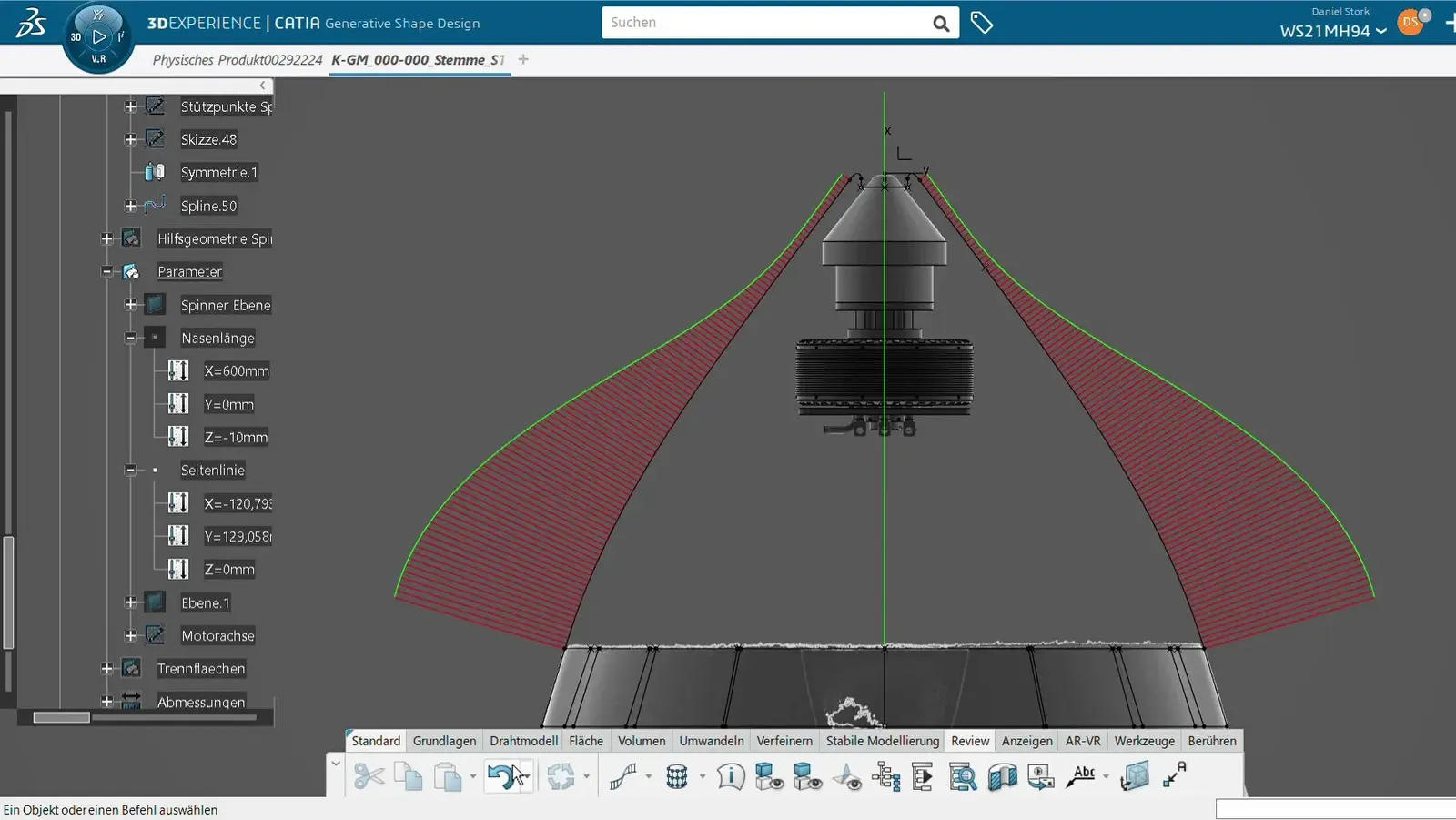Switch to the Drahtmodell tab
The height and width of the screenshot is (820, 1456).
[x=523, y=741]
